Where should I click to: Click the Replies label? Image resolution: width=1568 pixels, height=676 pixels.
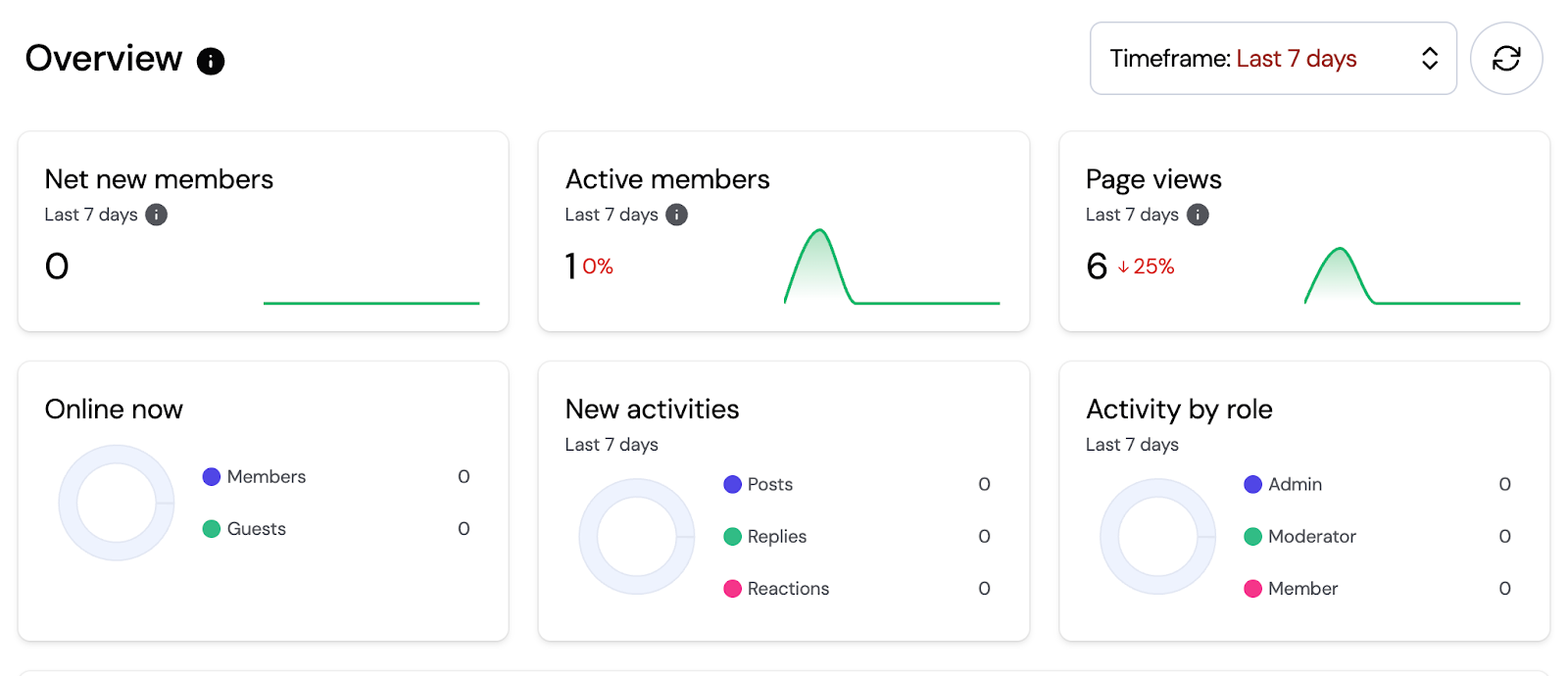coord(777,537)
